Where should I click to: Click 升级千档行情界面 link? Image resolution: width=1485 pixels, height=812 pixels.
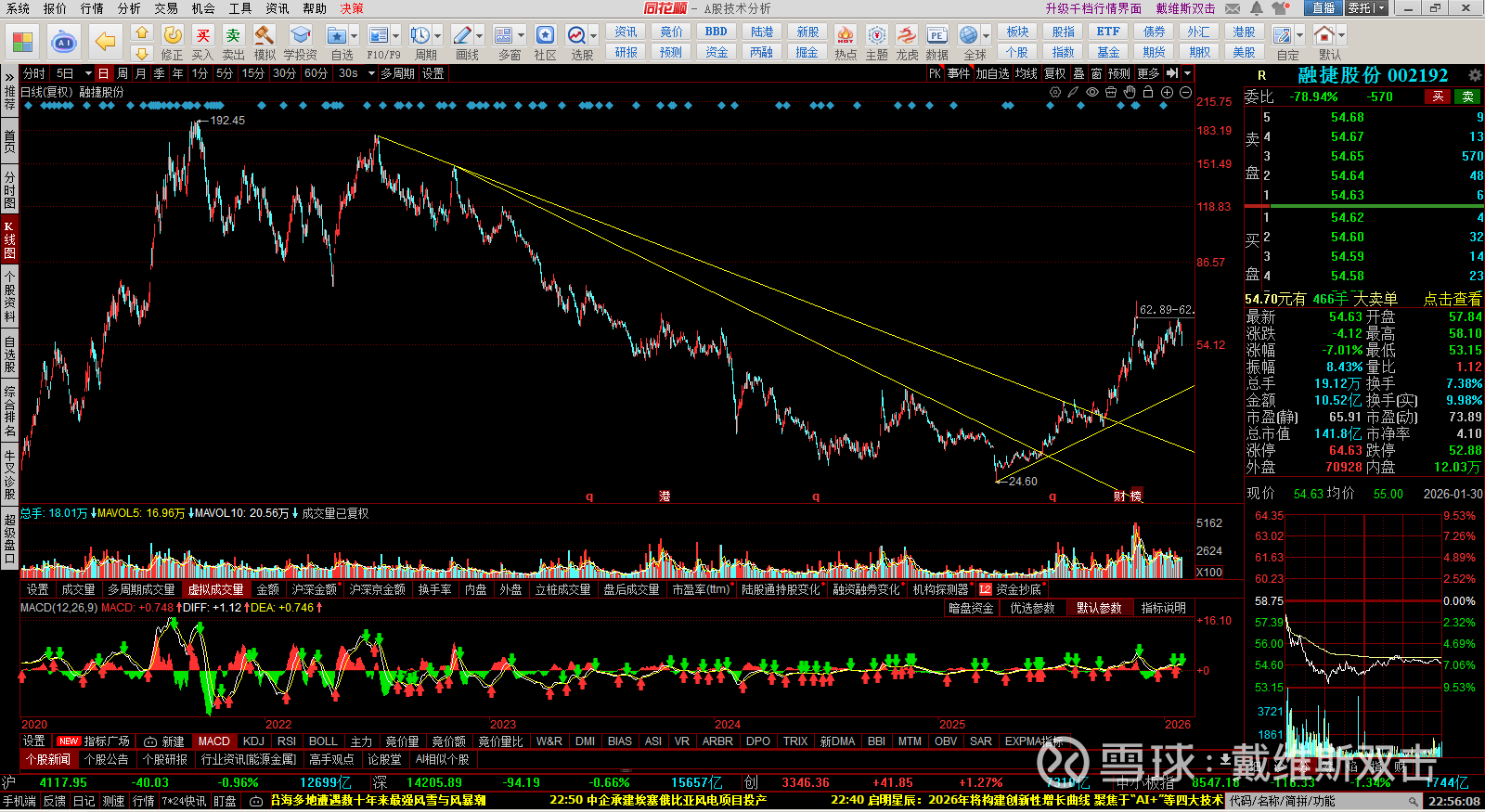pos(1093,8)
